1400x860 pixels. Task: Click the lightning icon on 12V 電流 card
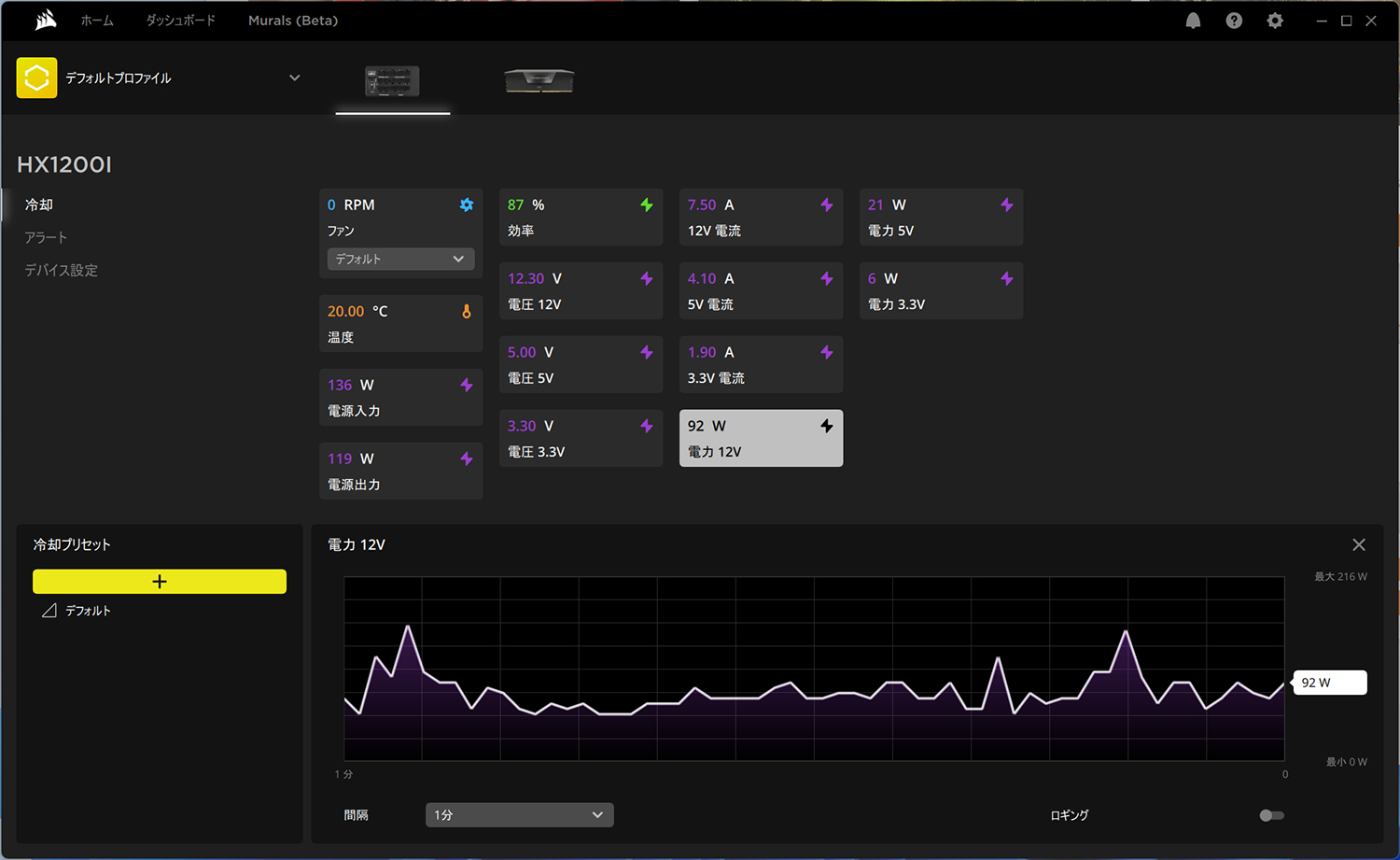click(x=827, y=204)
